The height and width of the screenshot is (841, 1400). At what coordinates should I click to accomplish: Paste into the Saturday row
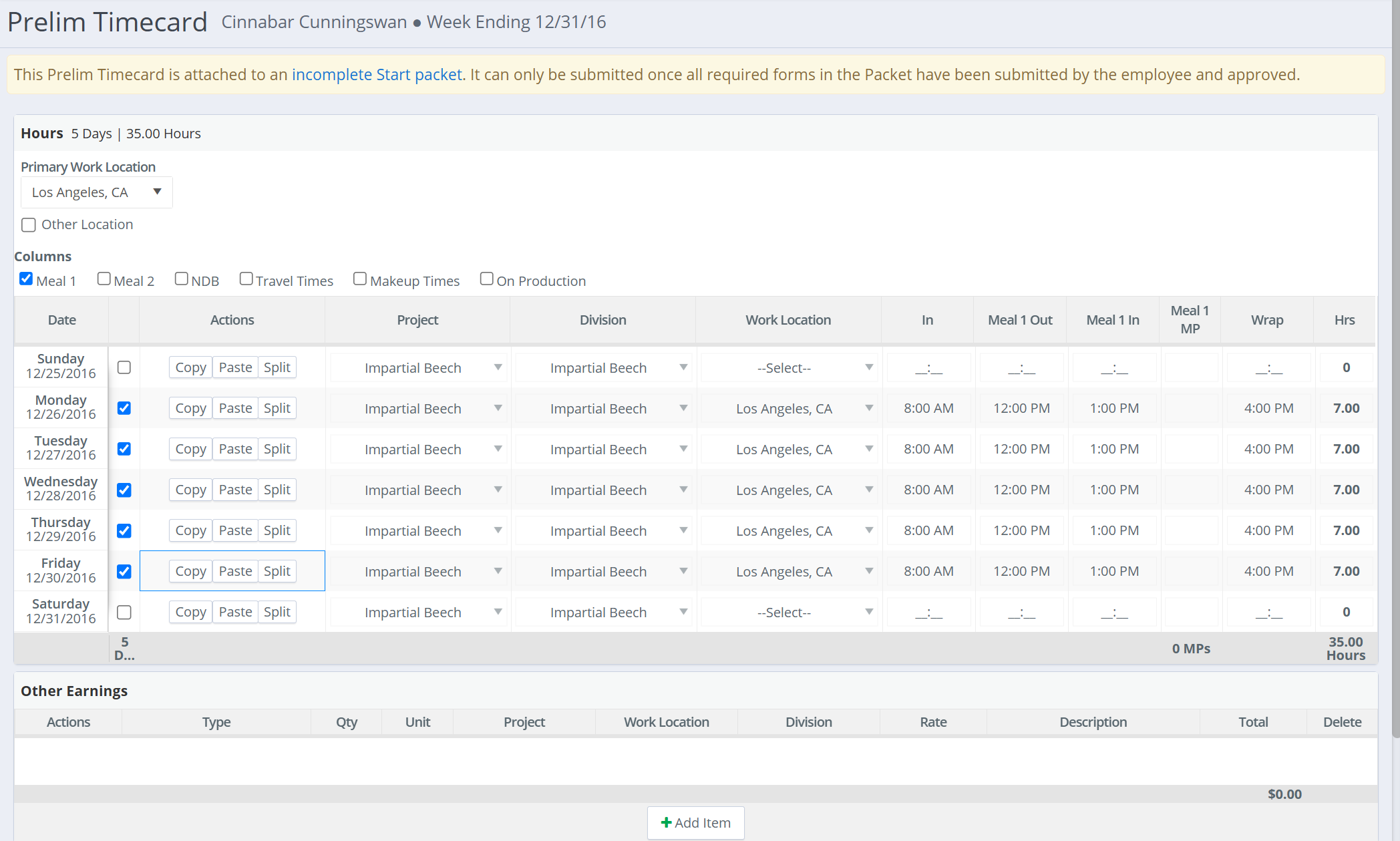pos(235,612)
